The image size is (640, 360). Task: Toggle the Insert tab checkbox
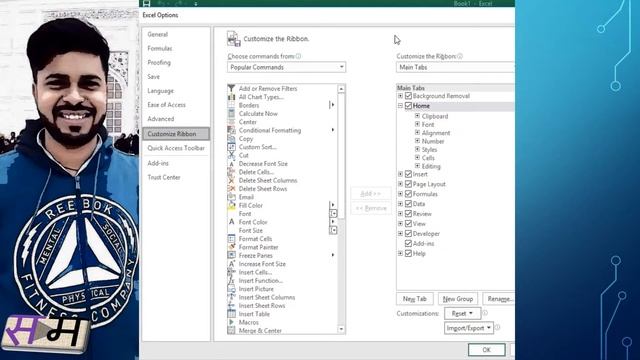(408, 174)
